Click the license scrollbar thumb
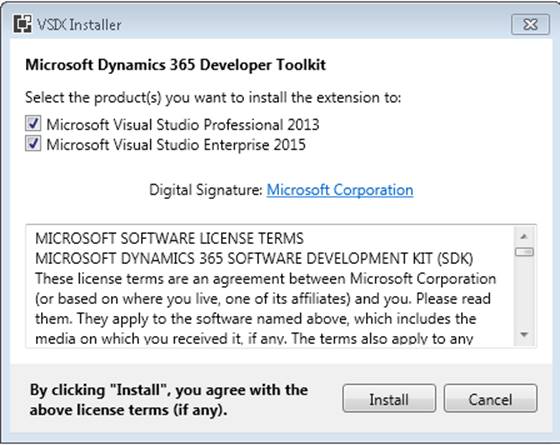This screenshot has width=560, height=445. 524,252
